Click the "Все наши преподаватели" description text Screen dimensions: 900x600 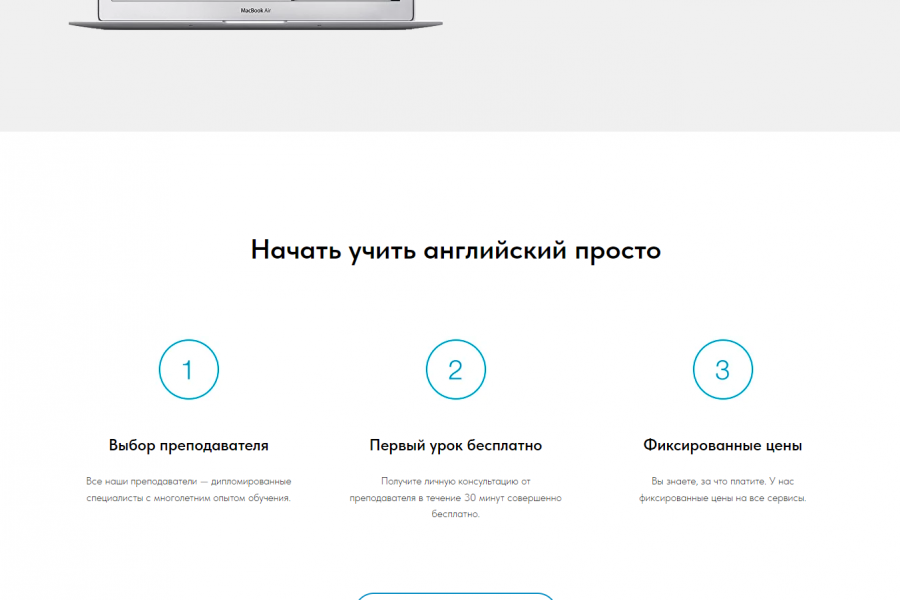(189, 490)
